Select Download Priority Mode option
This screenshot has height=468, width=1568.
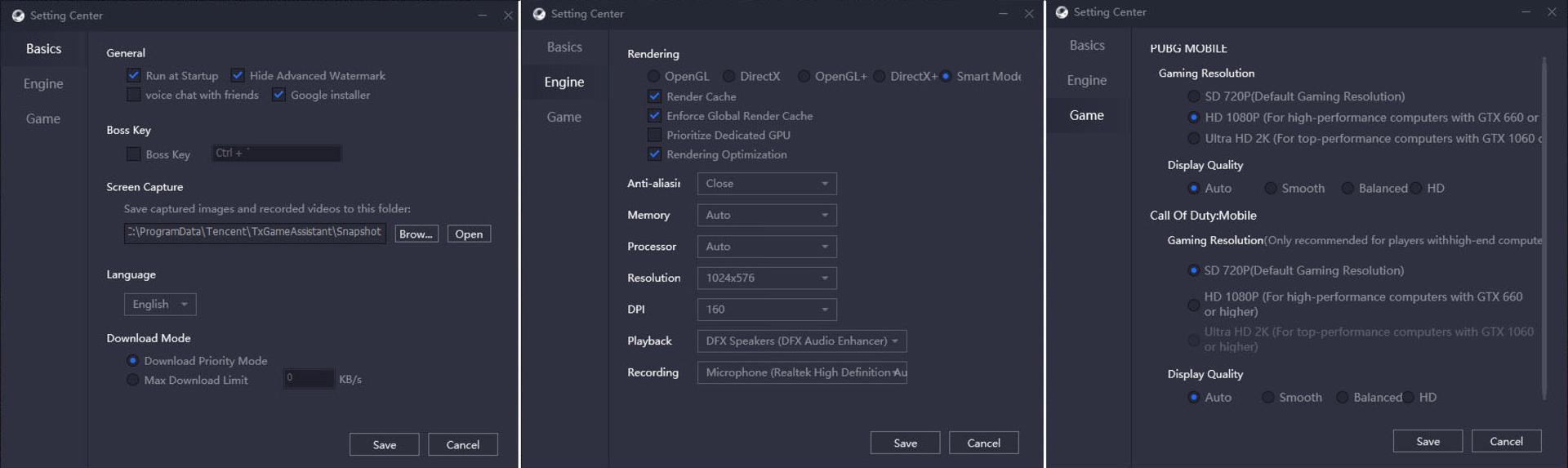(x=132, y=360)
